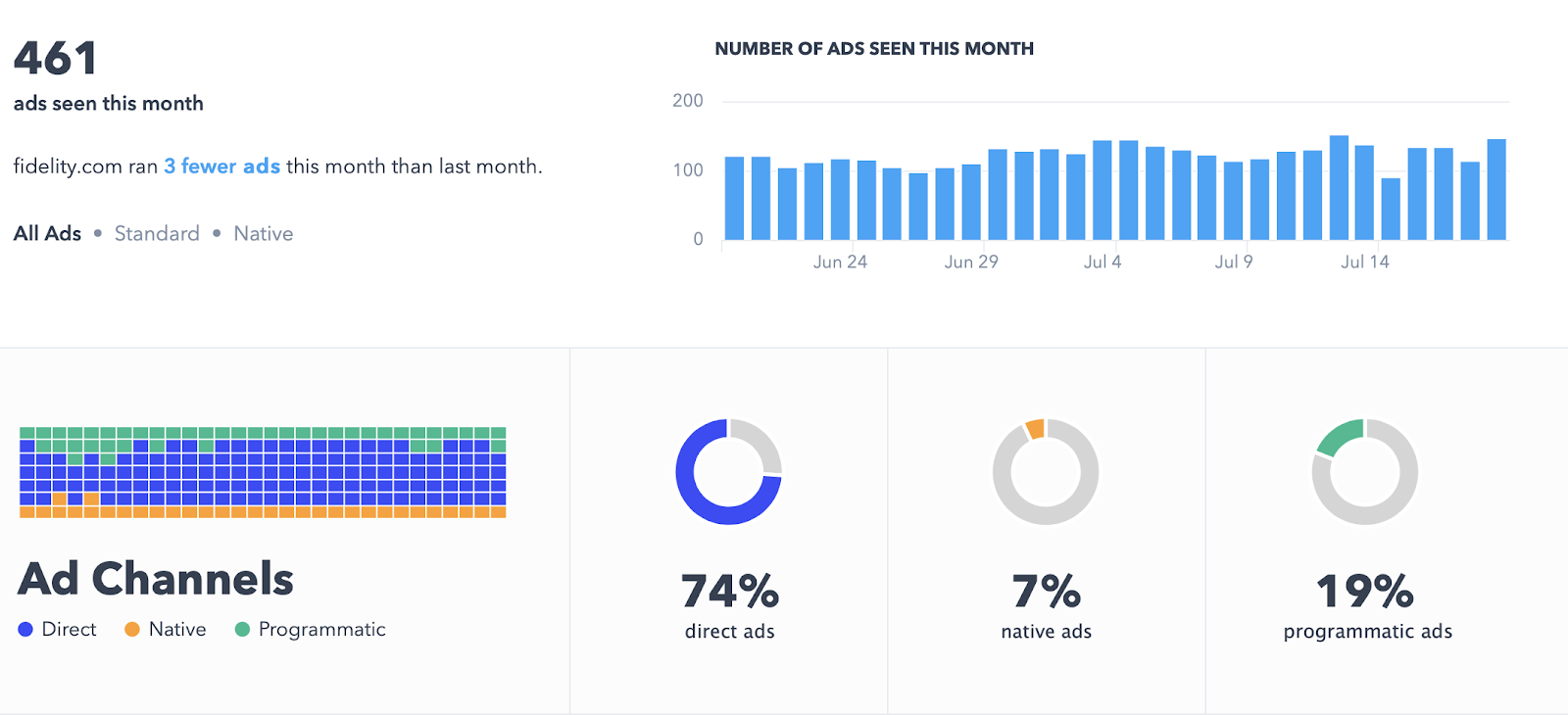1568x715 pixels.
Task: Click the 74% direct ads value
Action: (x=730, y=592)
